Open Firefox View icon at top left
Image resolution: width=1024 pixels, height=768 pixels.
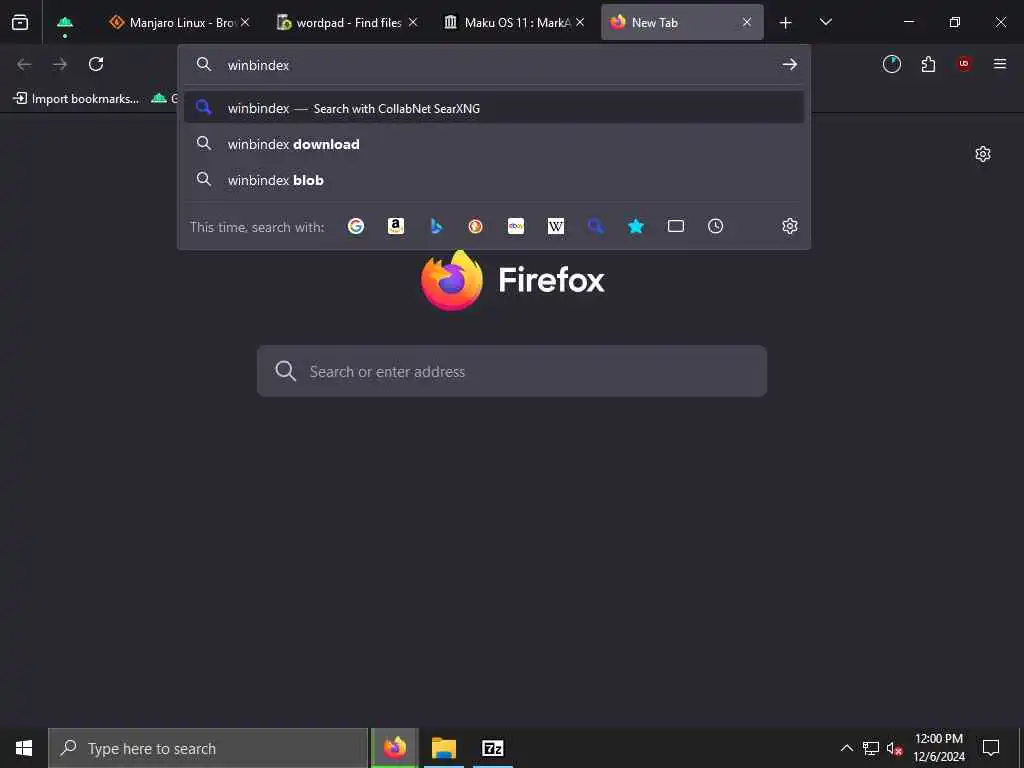20,22
